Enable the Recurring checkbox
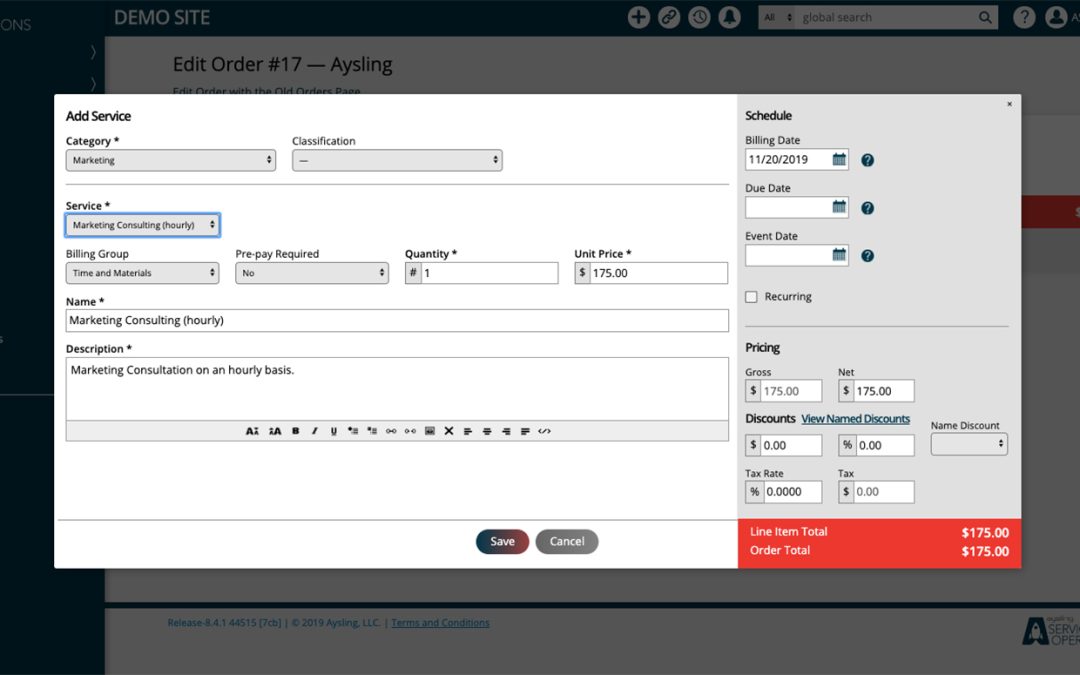 (751, 297)
